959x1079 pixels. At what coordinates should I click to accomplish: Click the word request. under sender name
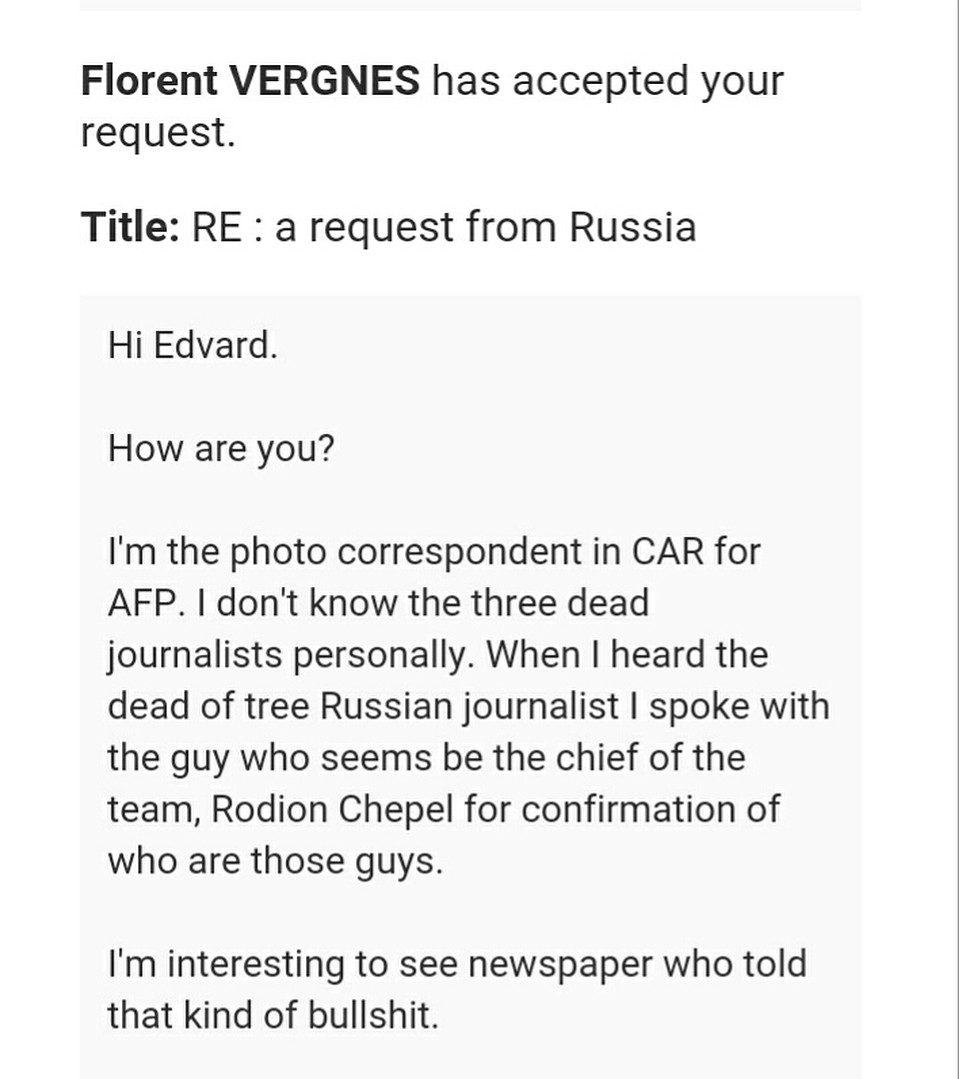(x=158, y=132)
